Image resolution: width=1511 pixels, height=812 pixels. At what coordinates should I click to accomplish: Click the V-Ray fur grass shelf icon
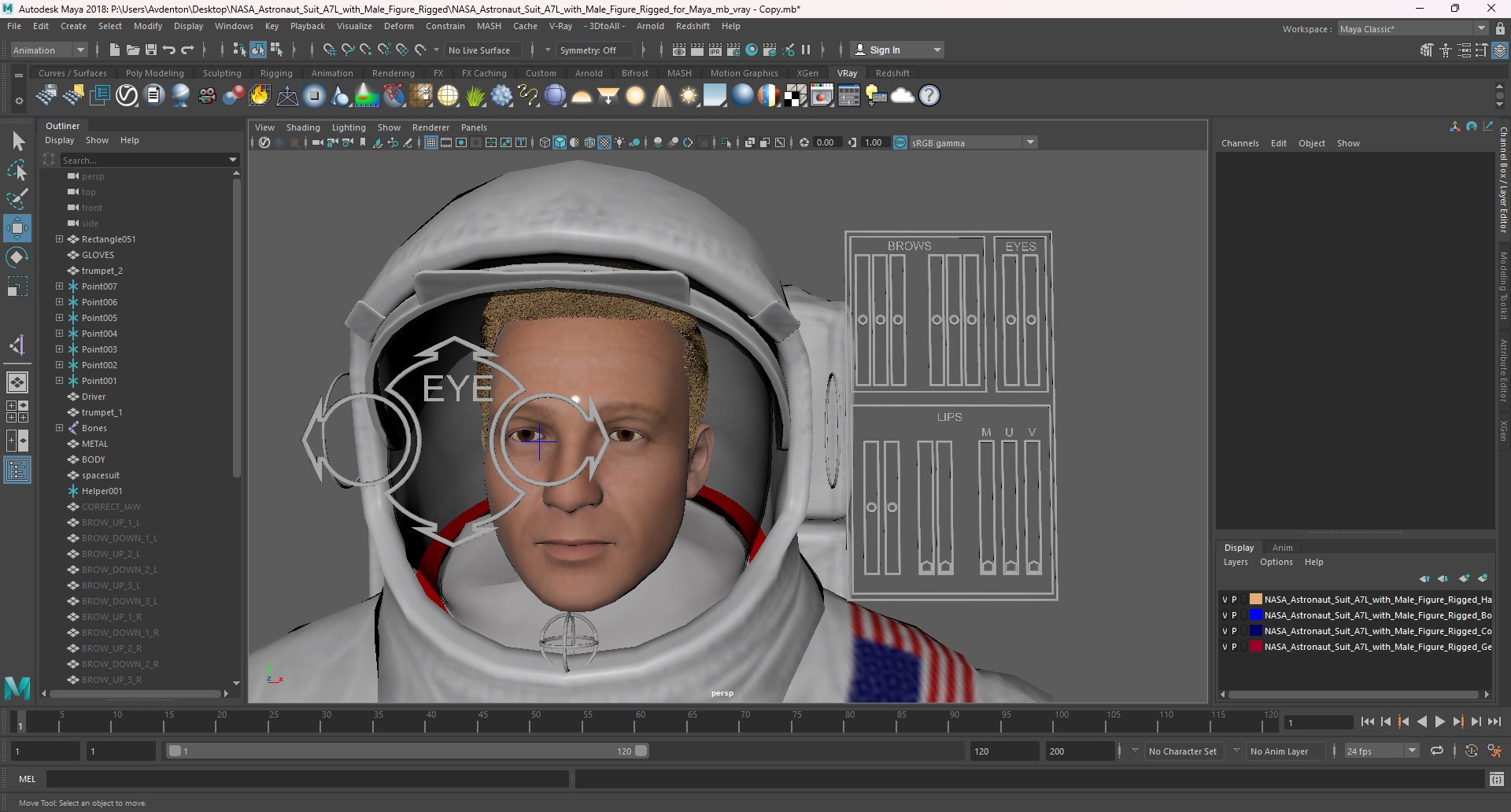475,96
